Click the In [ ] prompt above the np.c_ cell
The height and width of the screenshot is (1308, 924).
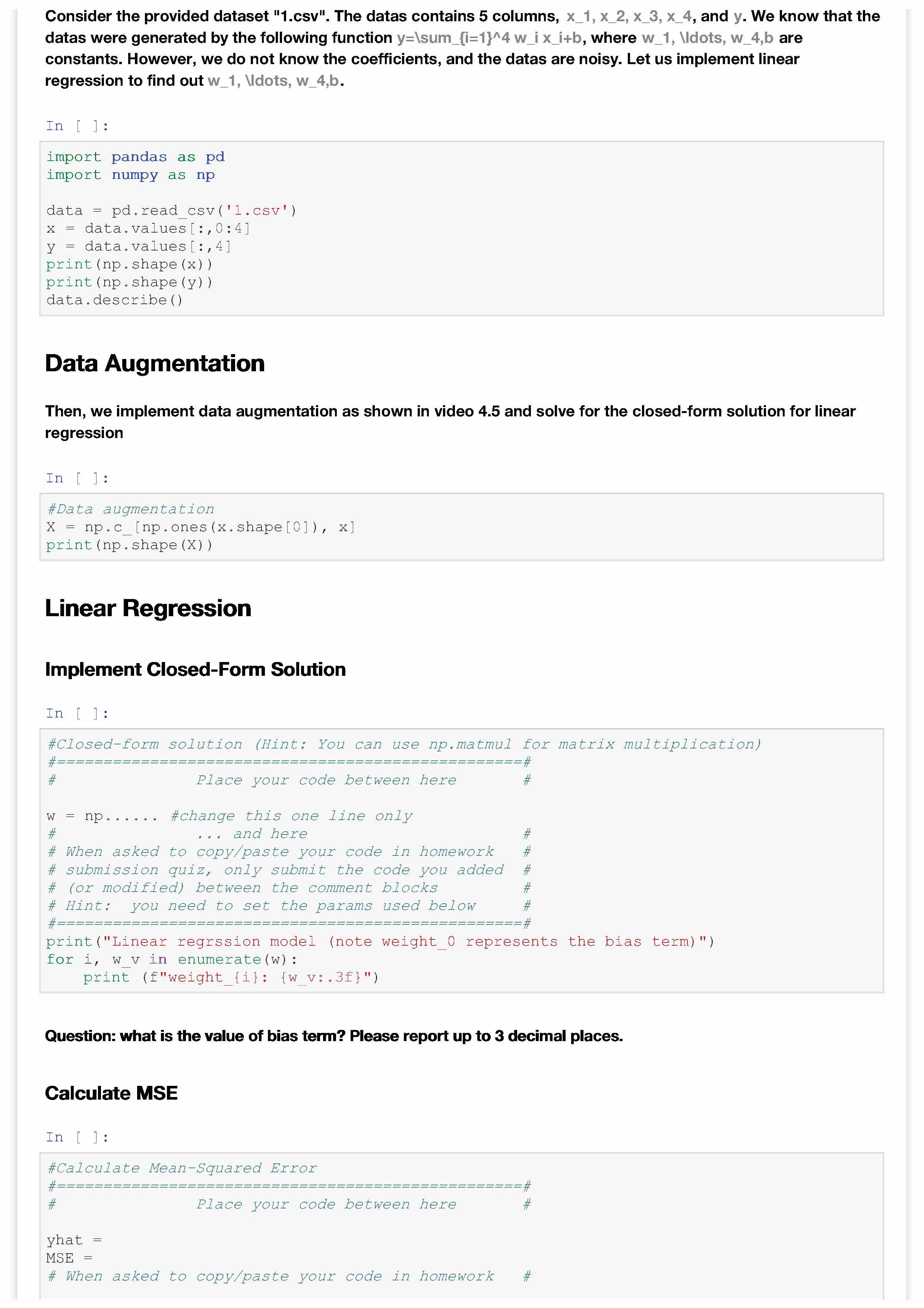tap(77, 478)
